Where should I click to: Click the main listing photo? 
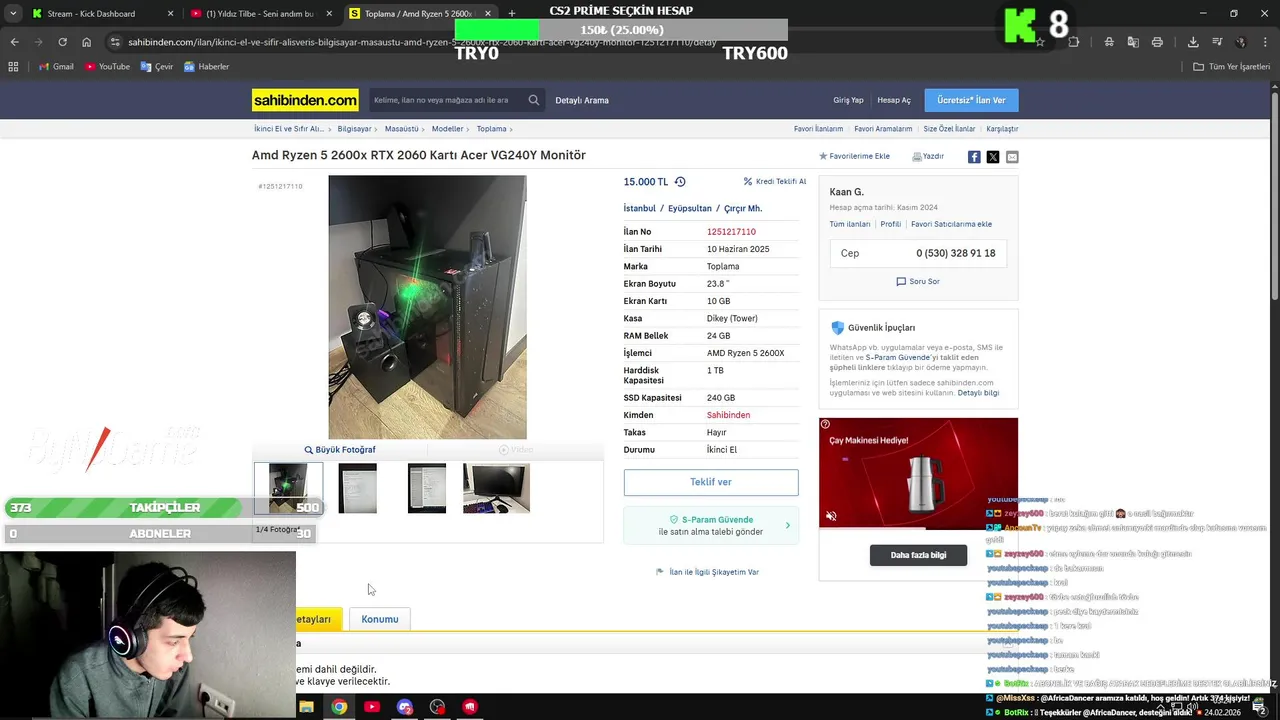pyautogui.click(x=427, y=307)
